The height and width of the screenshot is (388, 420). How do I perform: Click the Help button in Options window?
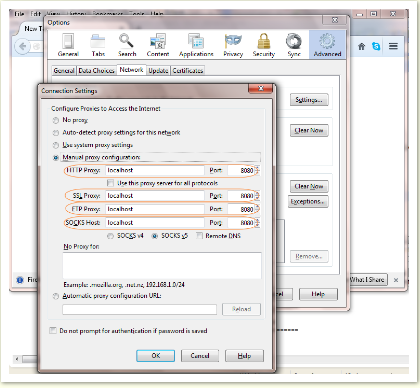[x=318, y=294]
